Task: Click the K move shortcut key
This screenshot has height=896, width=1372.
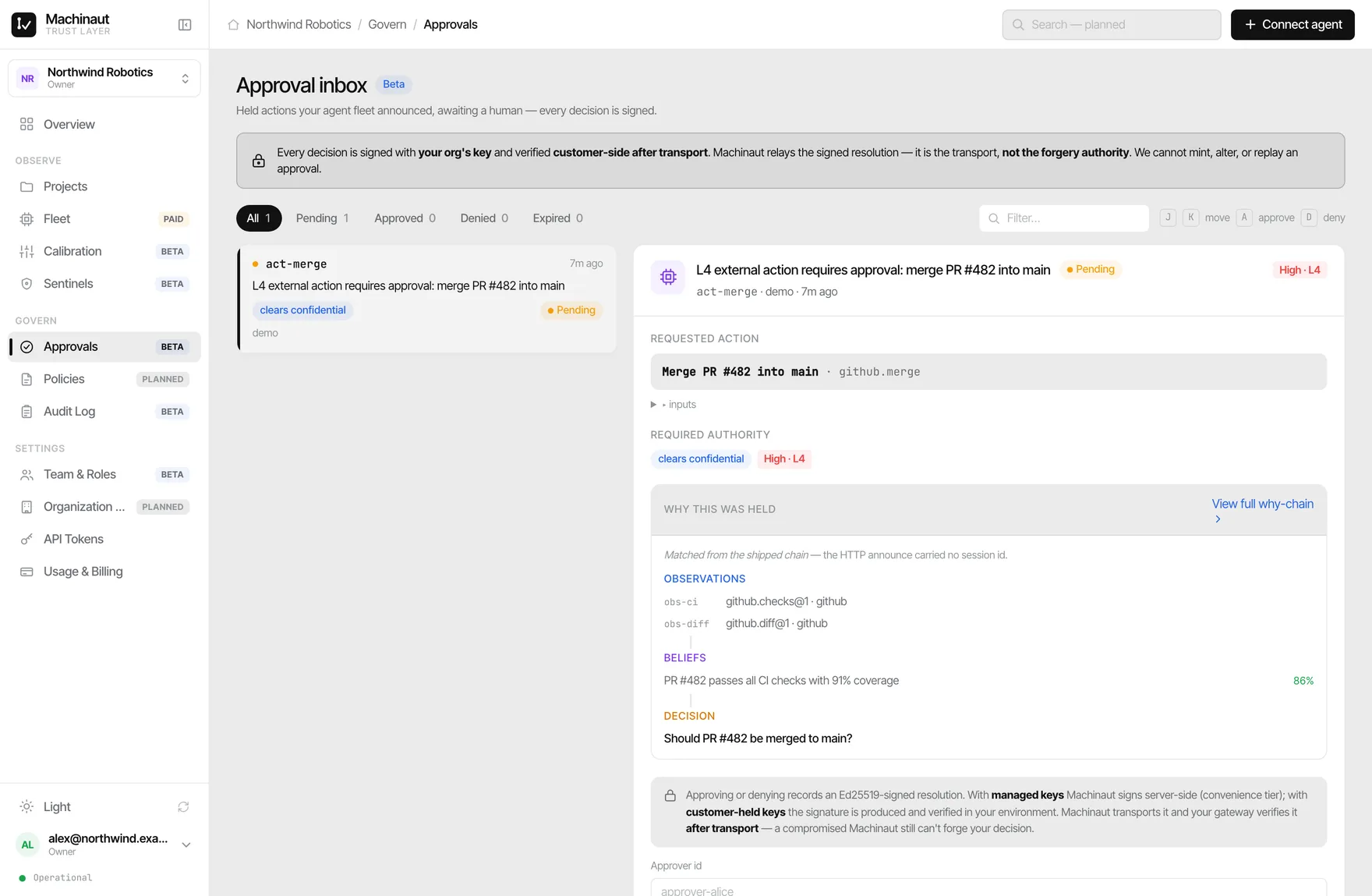Action: [1190, 218]
